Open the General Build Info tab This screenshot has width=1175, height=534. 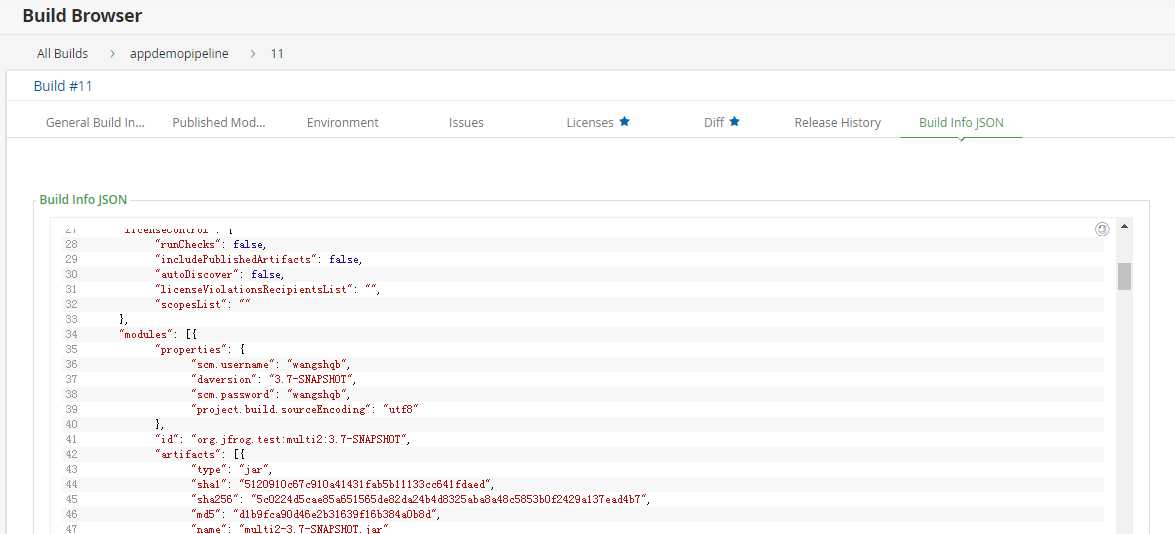[x=95, y=122]
